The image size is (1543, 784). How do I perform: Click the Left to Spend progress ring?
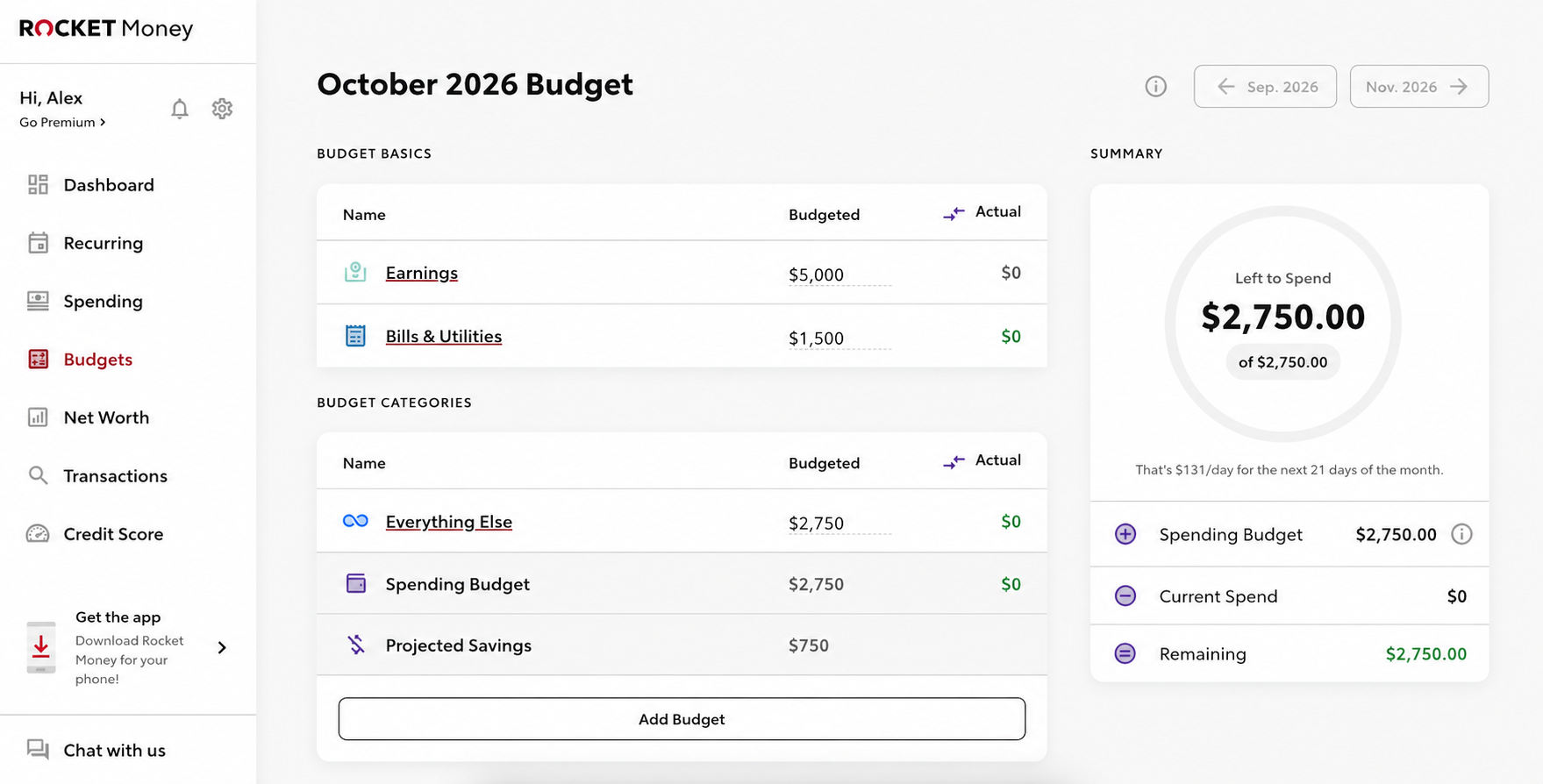point(1282,324)
